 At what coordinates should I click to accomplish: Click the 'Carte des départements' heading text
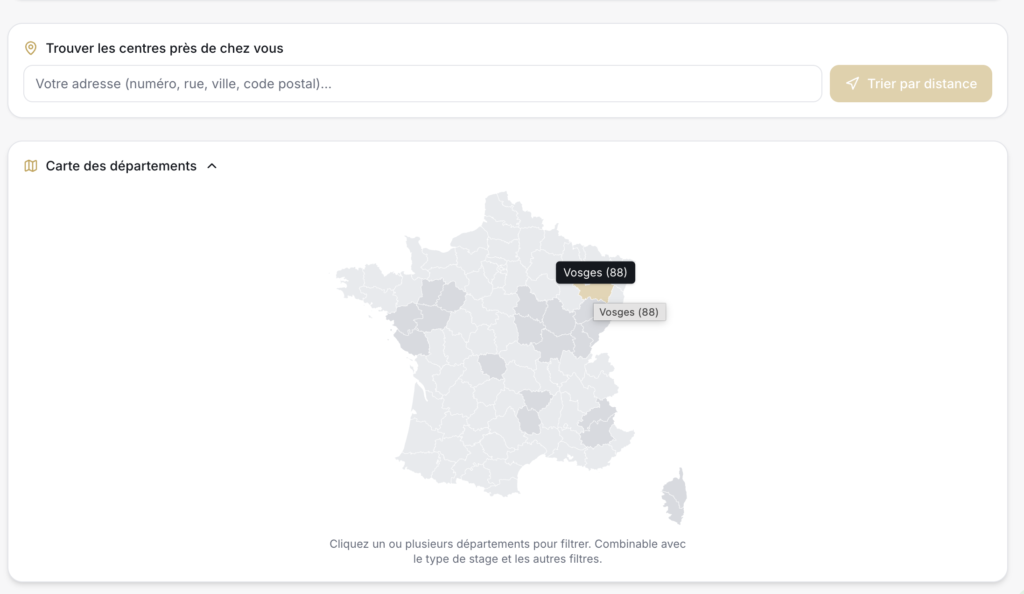point(121,166)
